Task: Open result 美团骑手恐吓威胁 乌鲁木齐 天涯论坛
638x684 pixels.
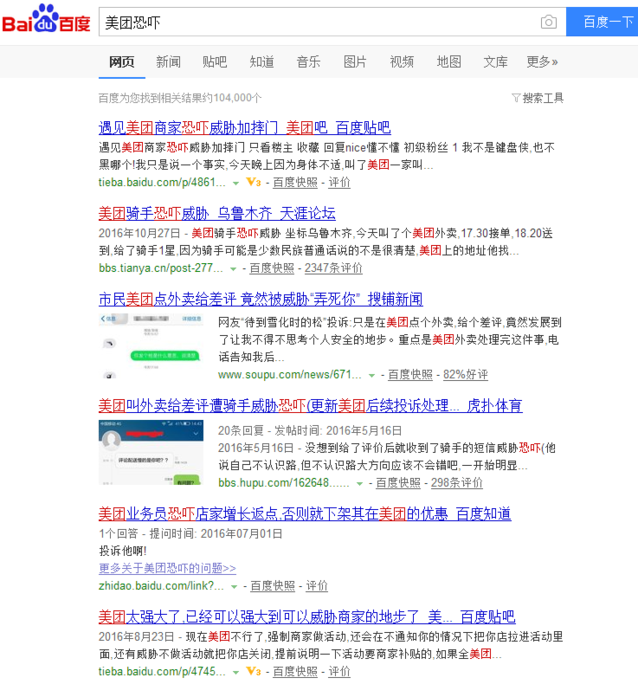Action: (x=217, y=213)
